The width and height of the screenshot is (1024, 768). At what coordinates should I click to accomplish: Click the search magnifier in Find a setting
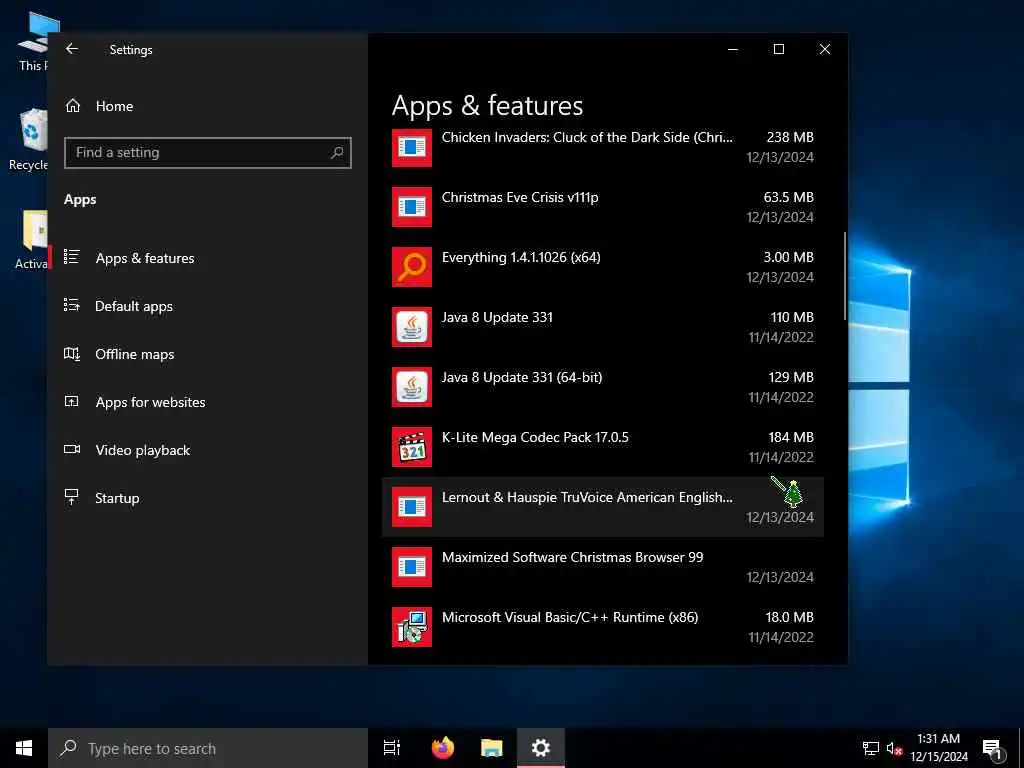point(337,152)
